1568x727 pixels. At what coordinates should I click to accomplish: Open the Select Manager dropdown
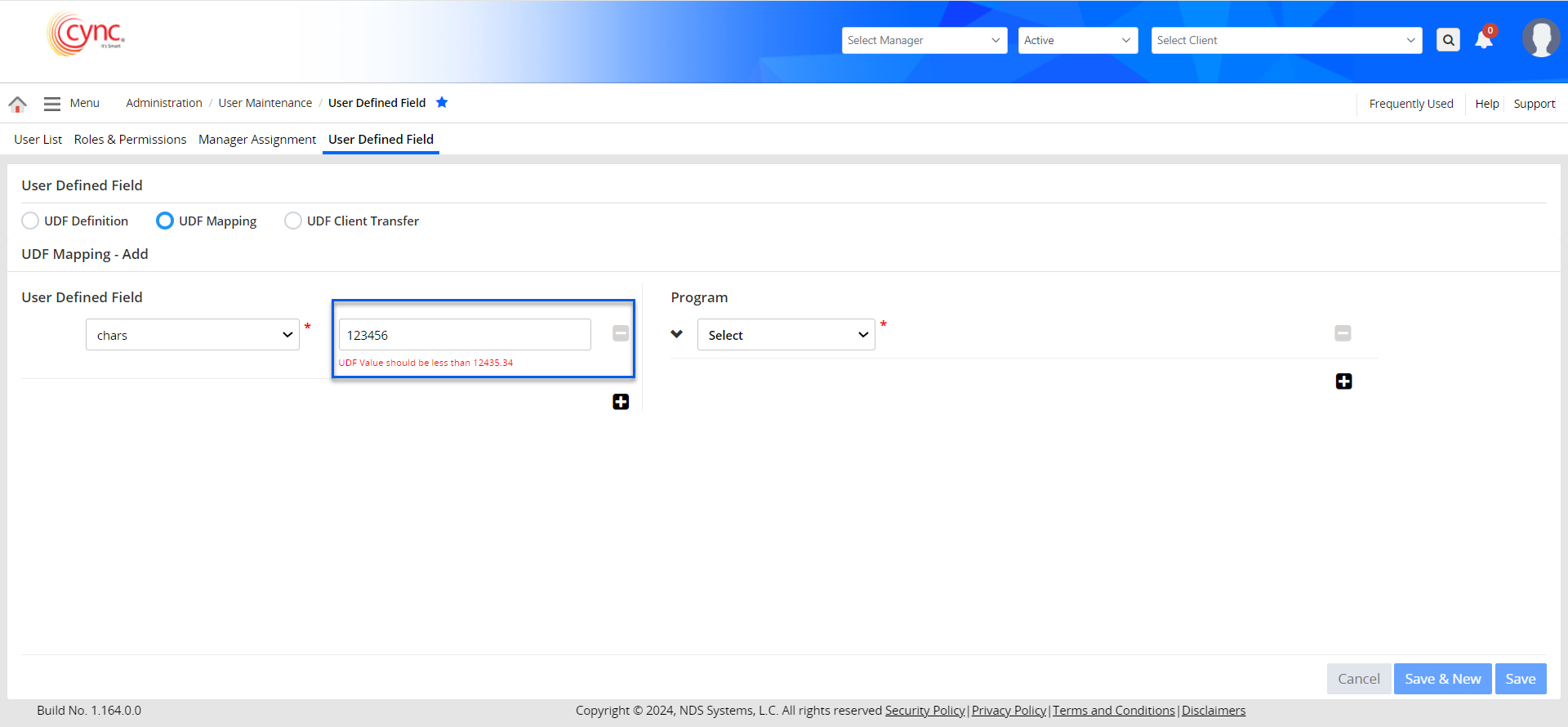tap(924, 40)
